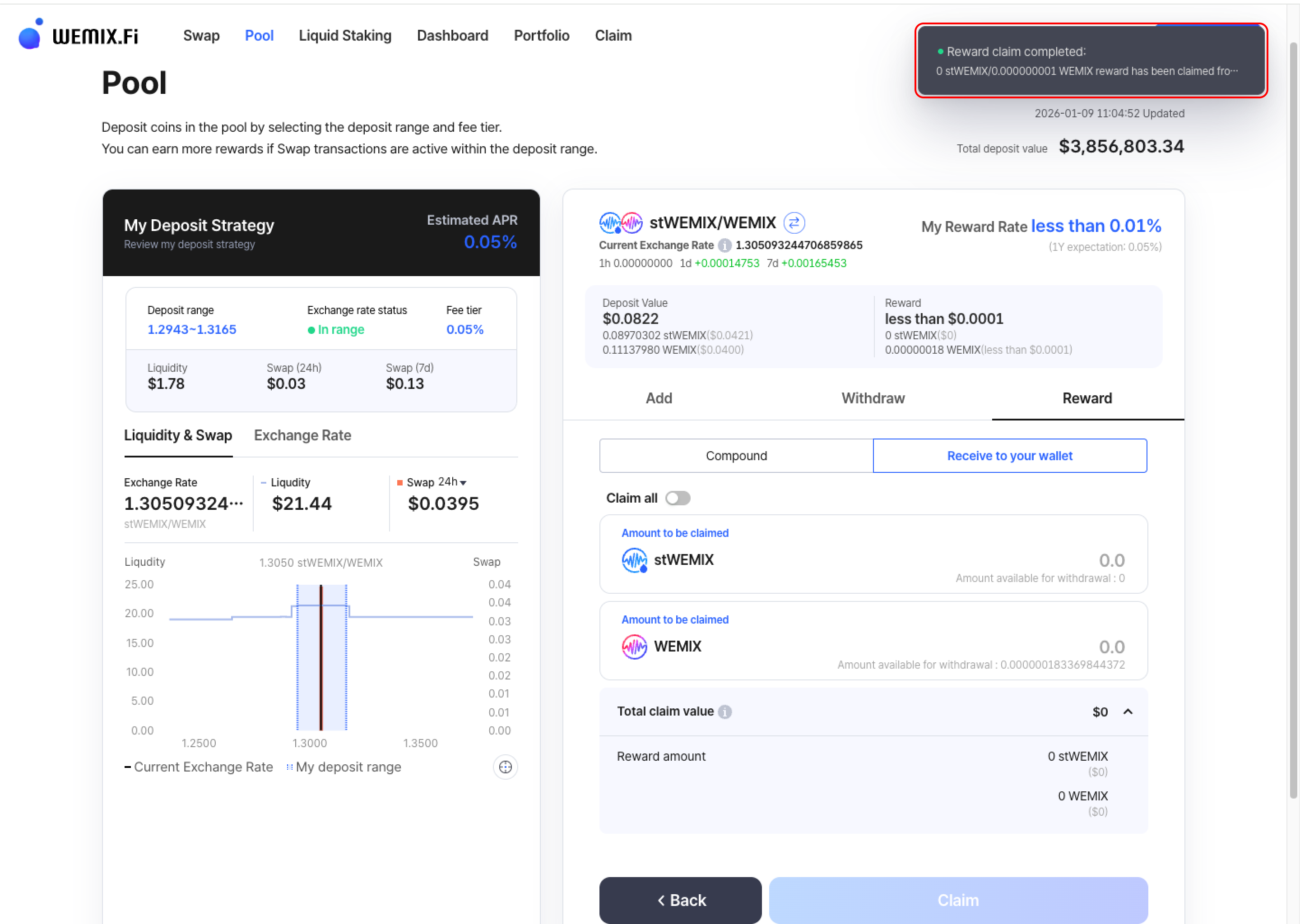Click the Reward claim completed notification
The image size is (1300, 924).
pyautogui.click(x=1091, y=60)
